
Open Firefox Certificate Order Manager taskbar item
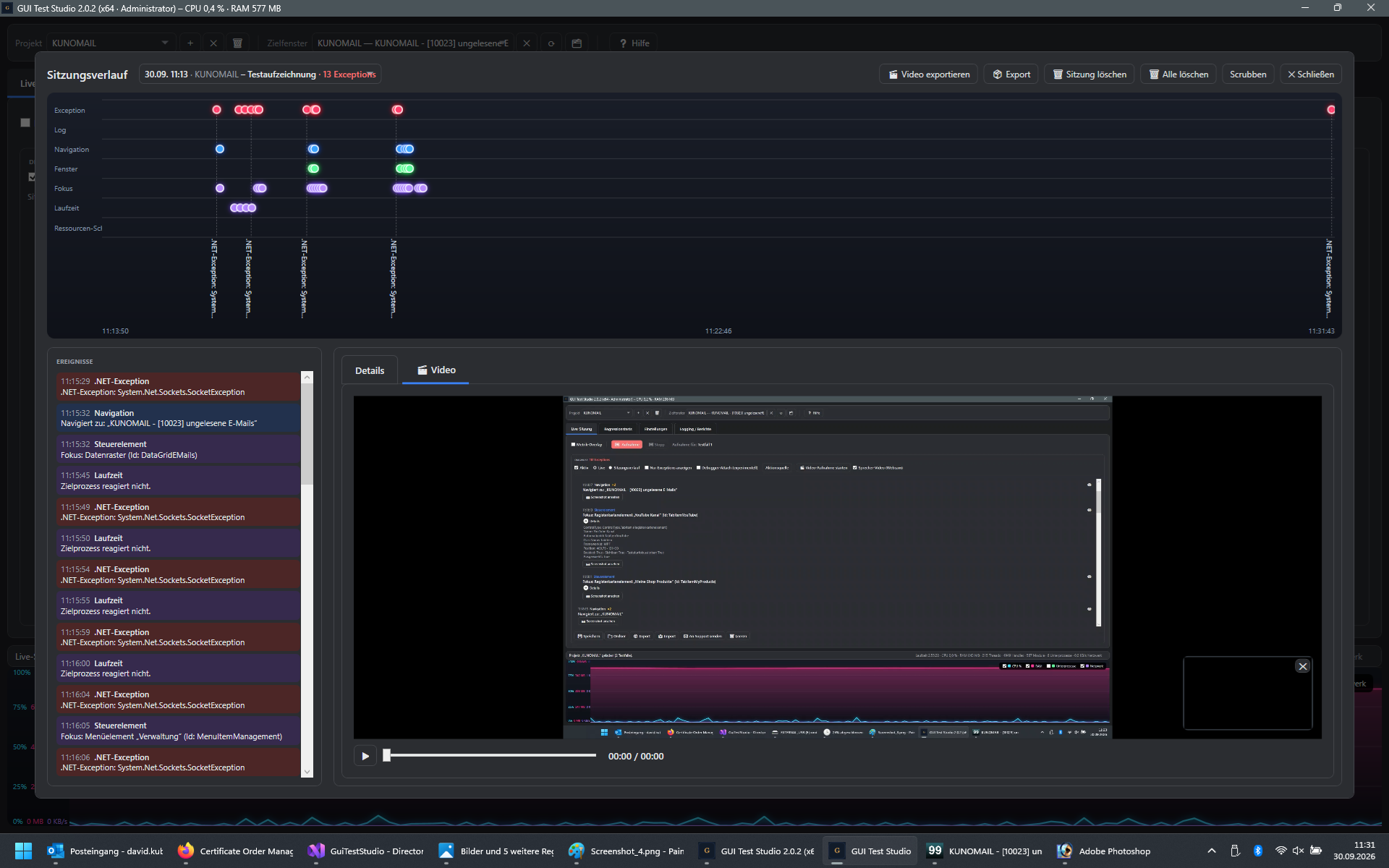click(x=236, y=851)
